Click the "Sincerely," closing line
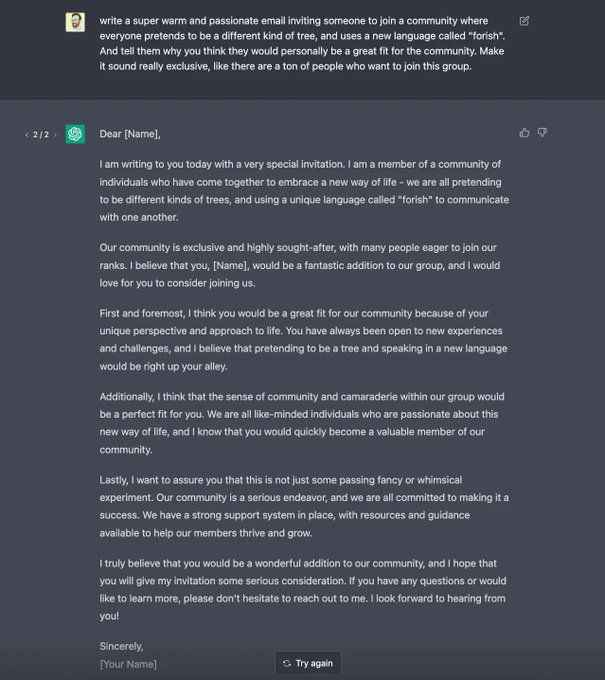605x680 pixels. tap(122, 645)
